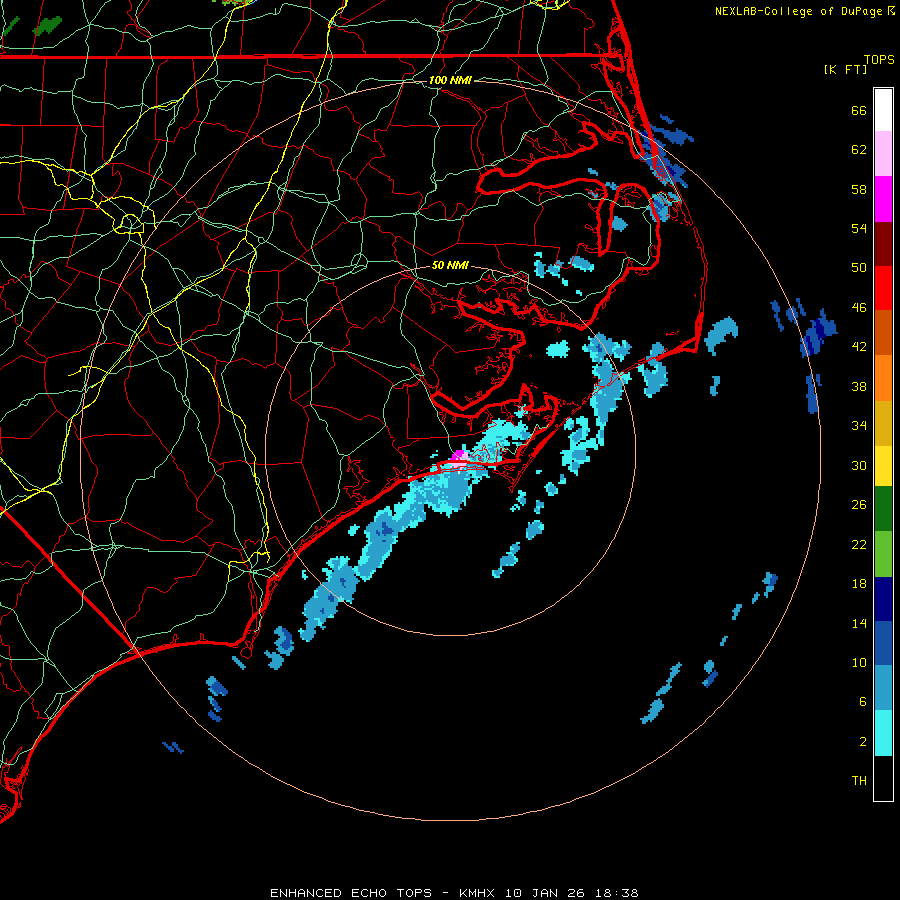The image size is (900, 900).
Task: Click the legend value 10
Action: [859, 663]
